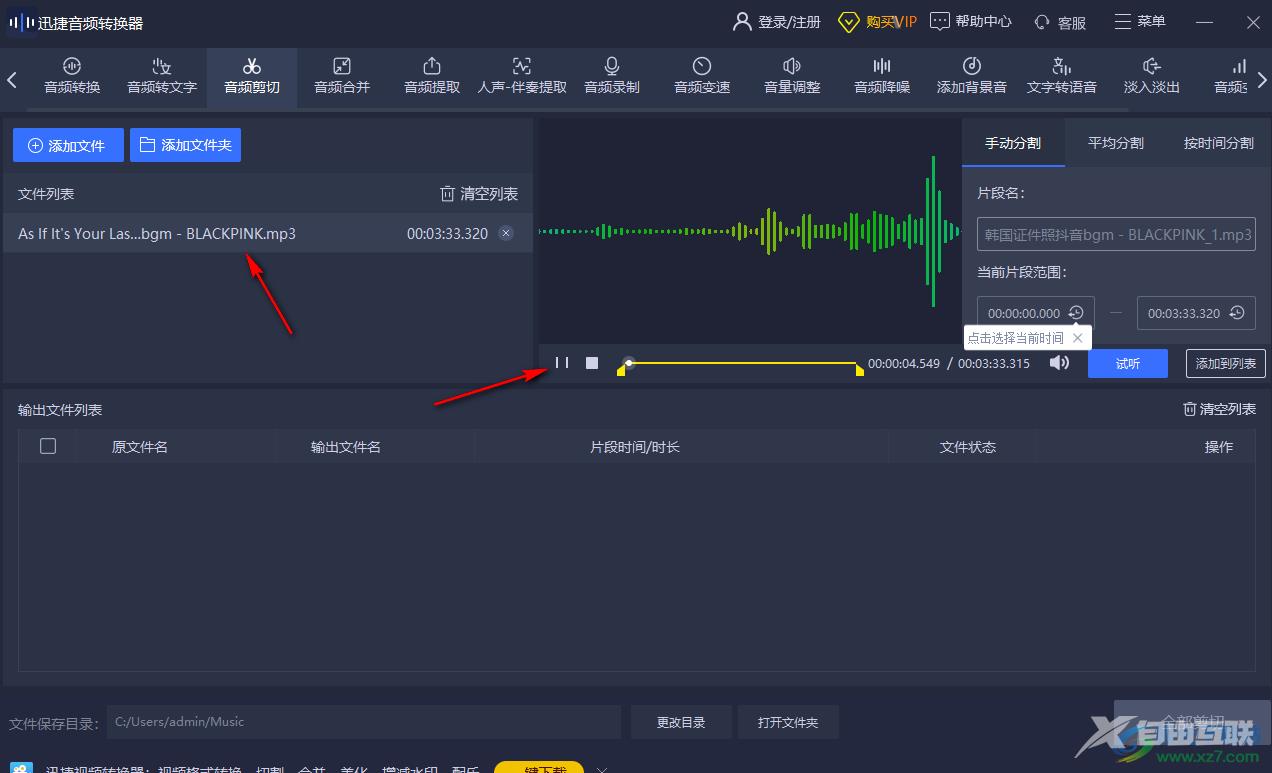Open the 帮助中心 help center

pyautogui.click(x=971, y=21)
